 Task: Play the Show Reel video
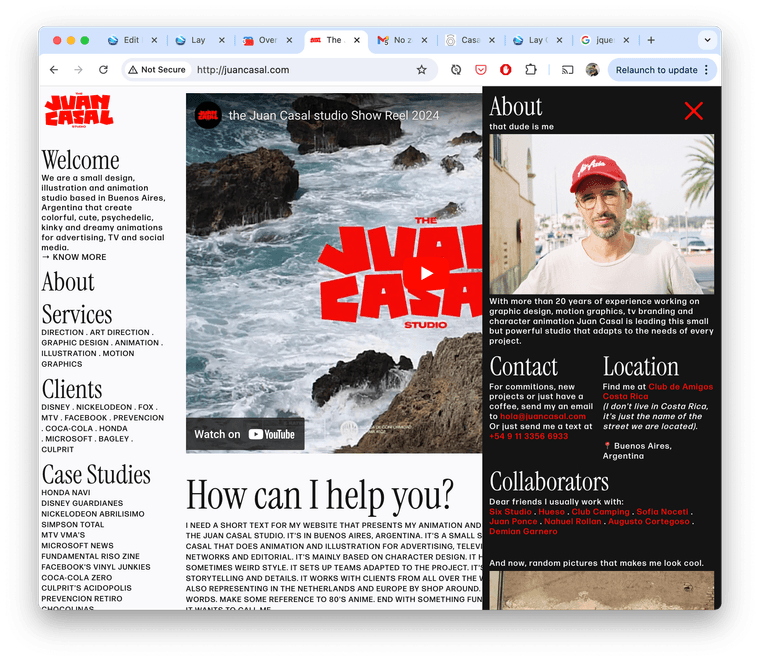click(x=426, y=273)
